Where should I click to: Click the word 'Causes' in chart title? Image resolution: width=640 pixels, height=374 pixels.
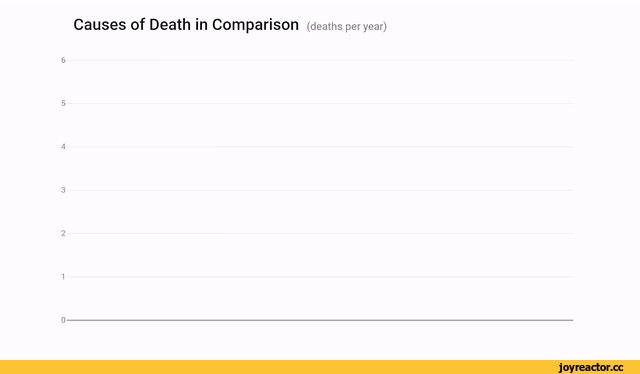[x=100, y=25]
